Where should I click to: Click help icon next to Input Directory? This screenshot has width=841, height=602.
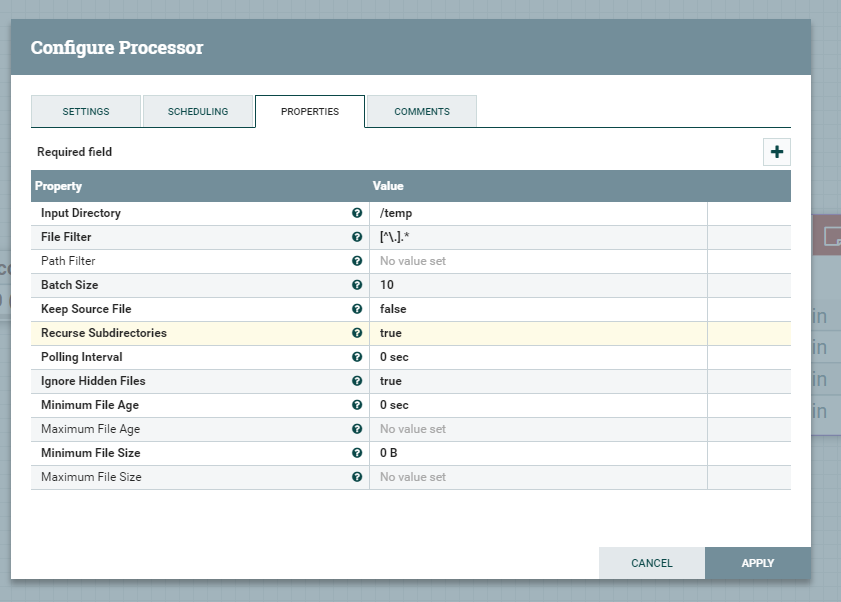(x=357, y=213)
